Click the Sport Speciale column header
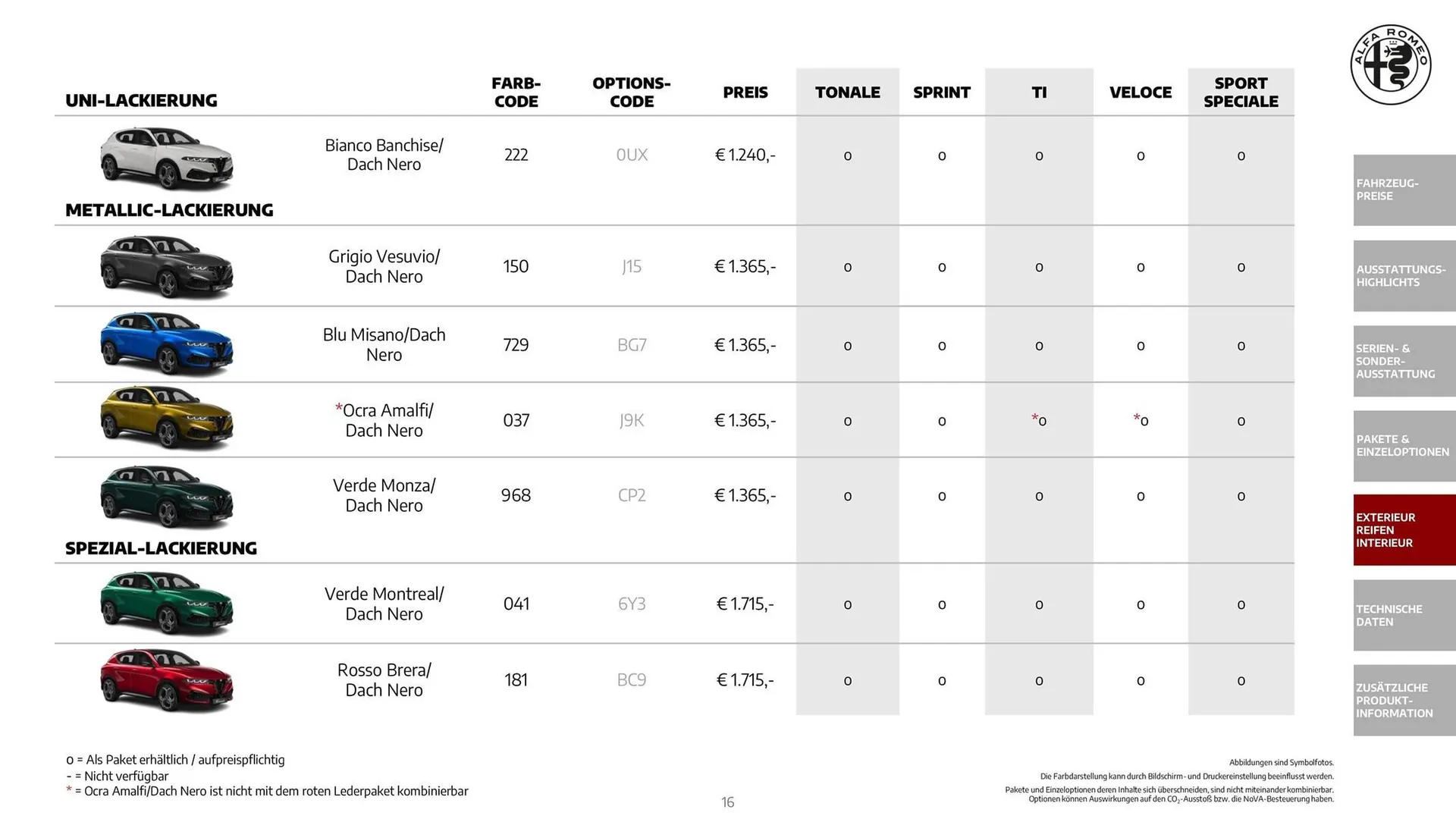Screen dimensions: 1456x819 [1241, 93]
